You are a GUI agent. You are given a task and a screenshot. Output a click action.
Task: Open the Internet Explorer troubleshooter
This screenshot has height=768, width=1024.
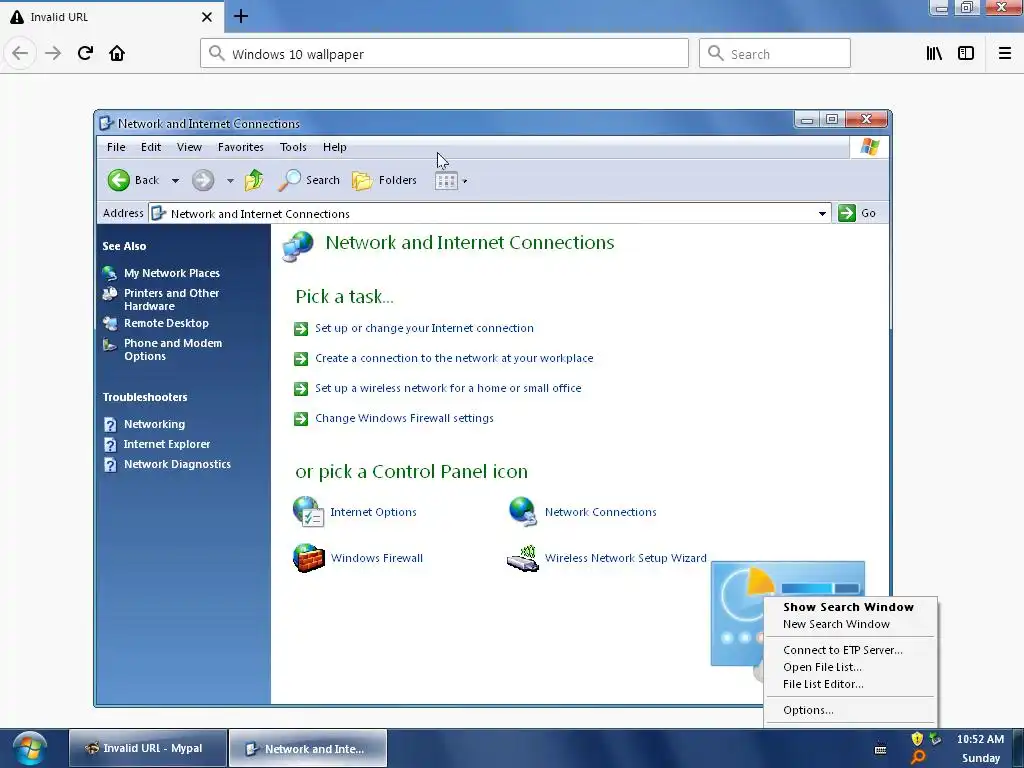pyautogui.click(x=167, y=444)
